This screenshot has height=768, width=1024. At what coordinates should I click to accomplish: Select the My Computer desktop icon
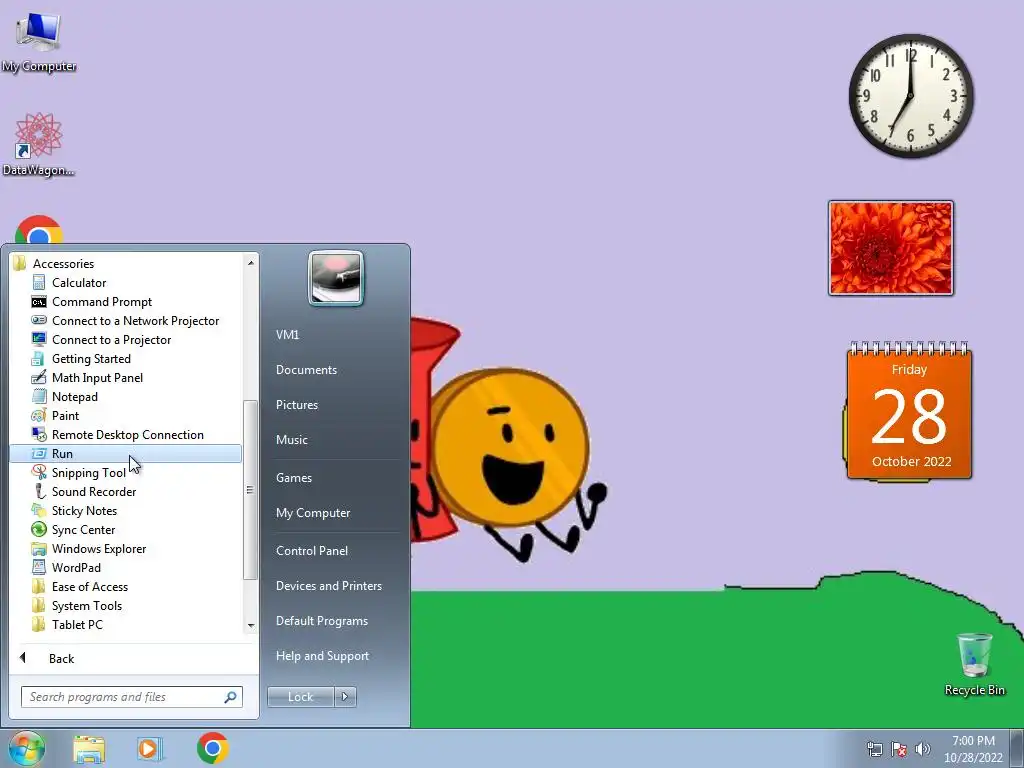click(39, 42)
